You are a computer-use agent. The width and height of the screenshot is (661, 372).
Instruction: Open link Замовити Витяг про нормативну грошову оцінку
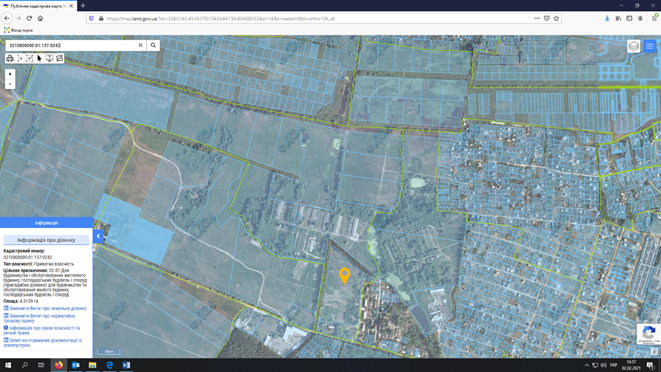tap(39, 318)
